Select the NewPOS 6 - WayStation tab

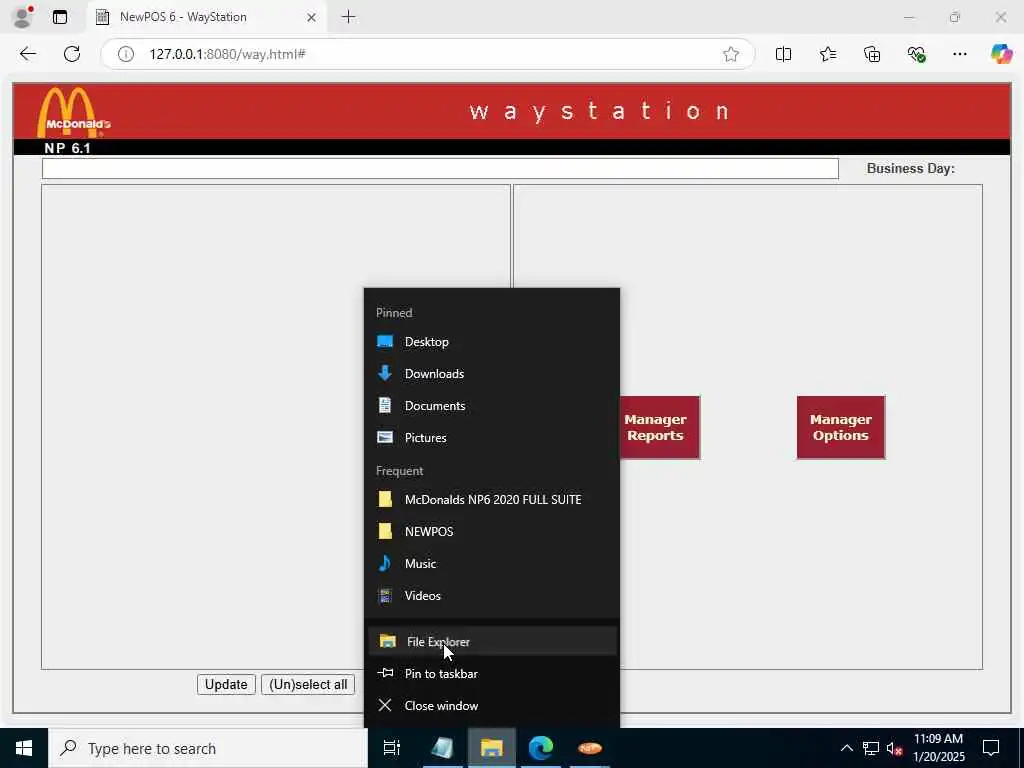(x=206, y=17)
